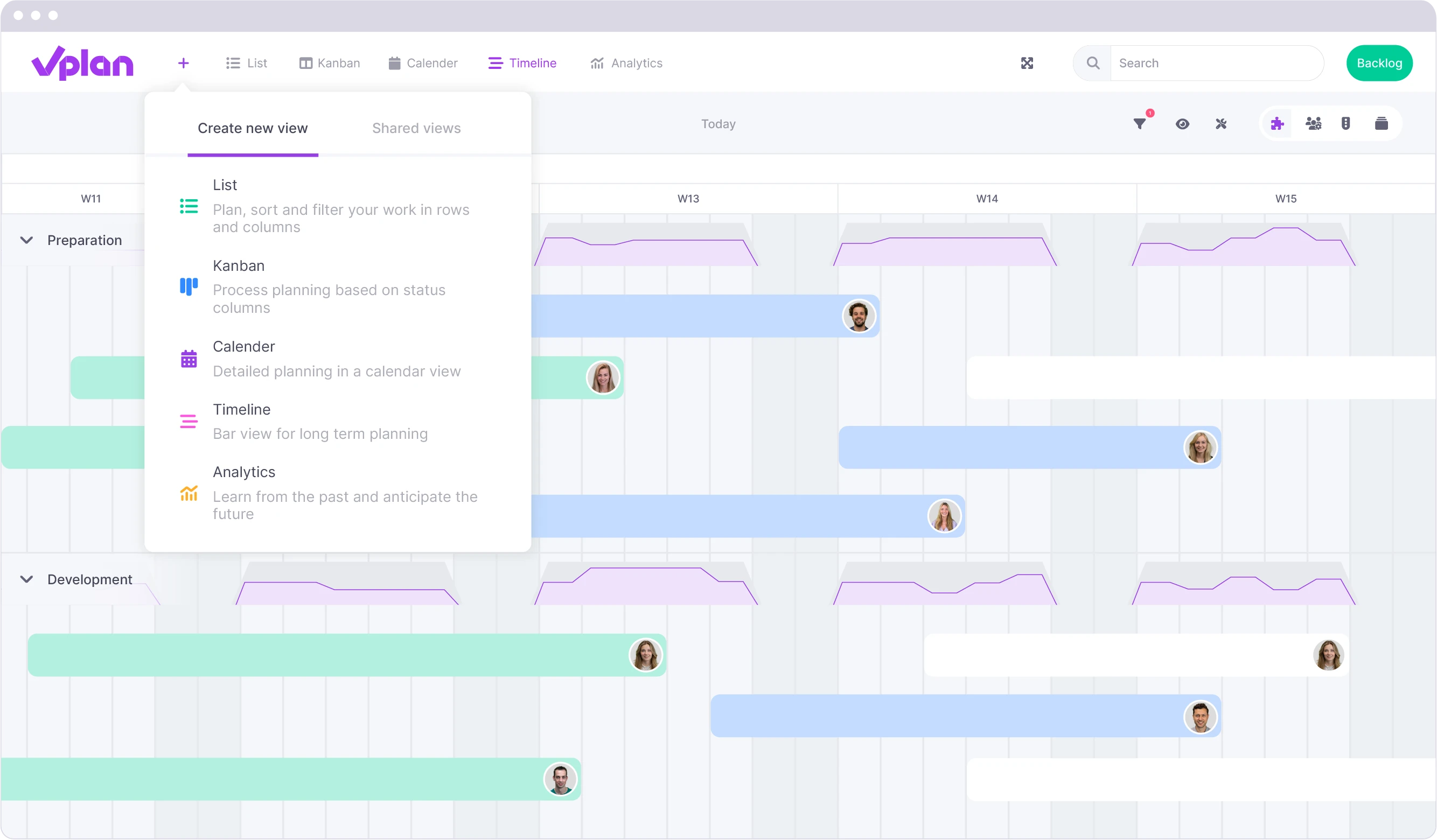Screen dimensions: 1437x840
Task: Click the fullscreen/expand icon
Action: [1027, 62]
